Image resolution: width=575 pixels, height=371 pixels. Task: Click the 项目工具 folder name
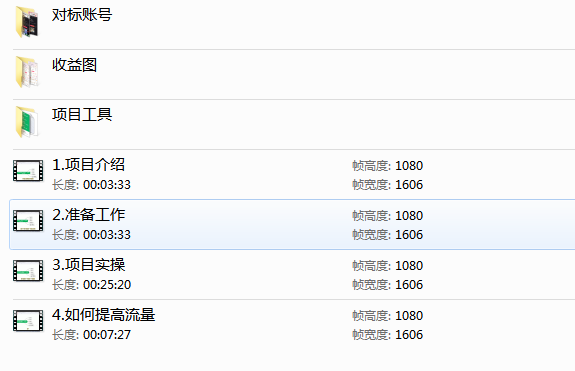coord(82,115)
